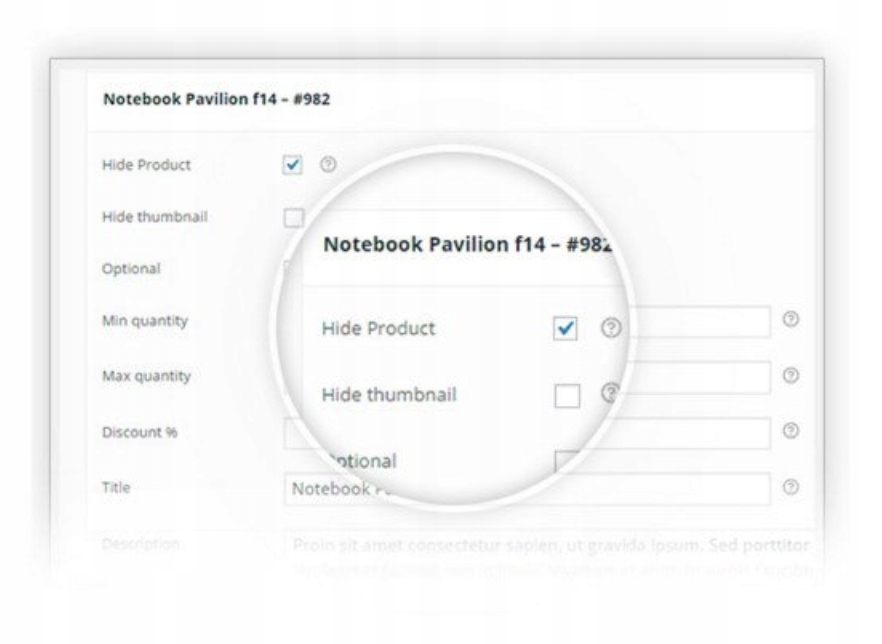882x644 pixels.
Task: Click the Title field containing Notebook text
Action: click(x=700, y=489)
